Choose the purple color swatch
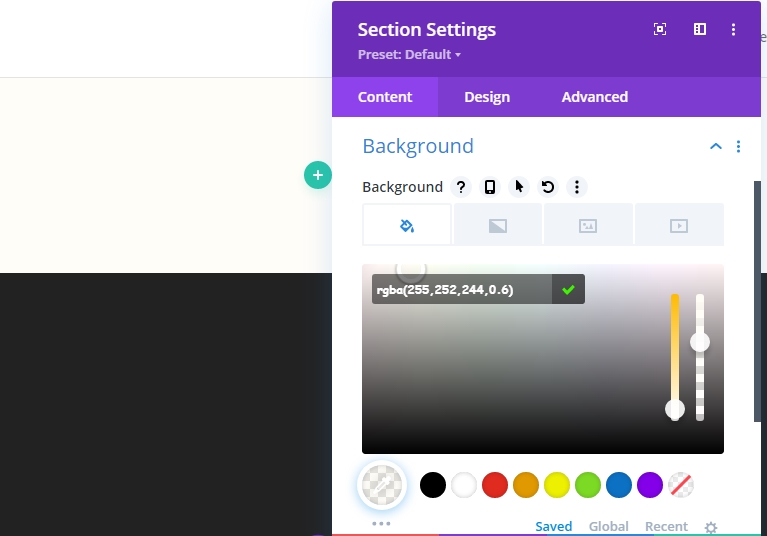 (x=650, y=485)
